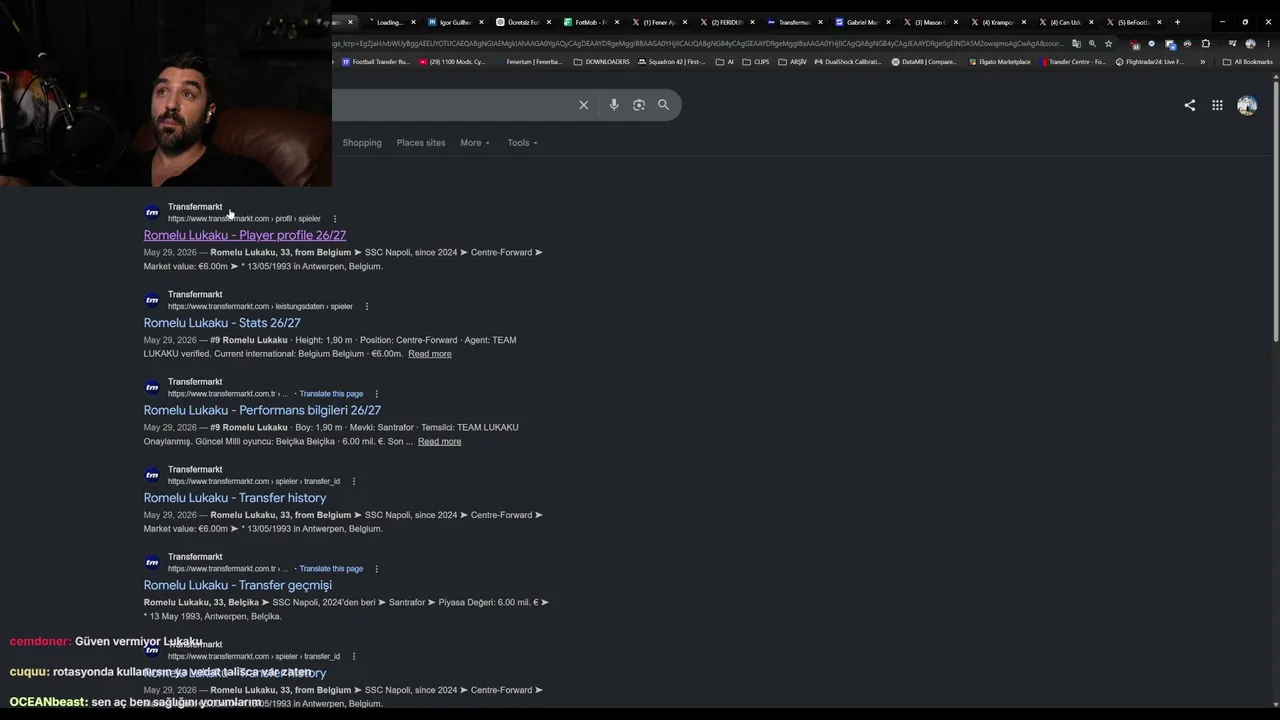Open the Chrome extensions puzzle menu
The image size is (1280, 720).
(1205, 44)
